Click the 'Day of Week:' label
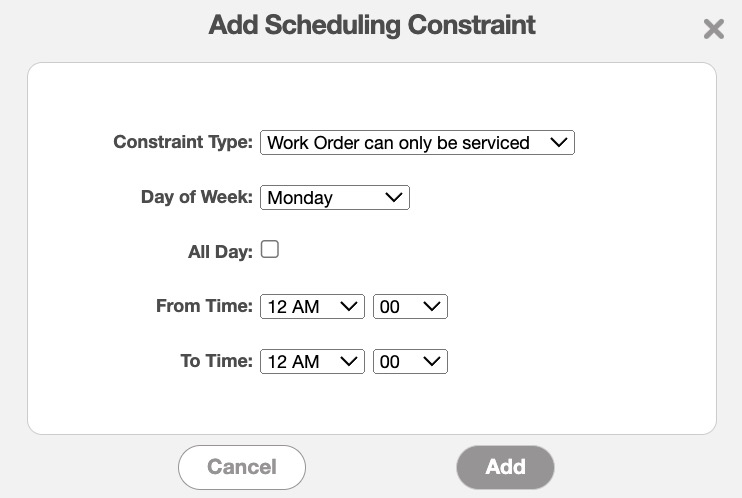Screen dimensions: 742x498 pyautogui.click(x=197, y=197)
